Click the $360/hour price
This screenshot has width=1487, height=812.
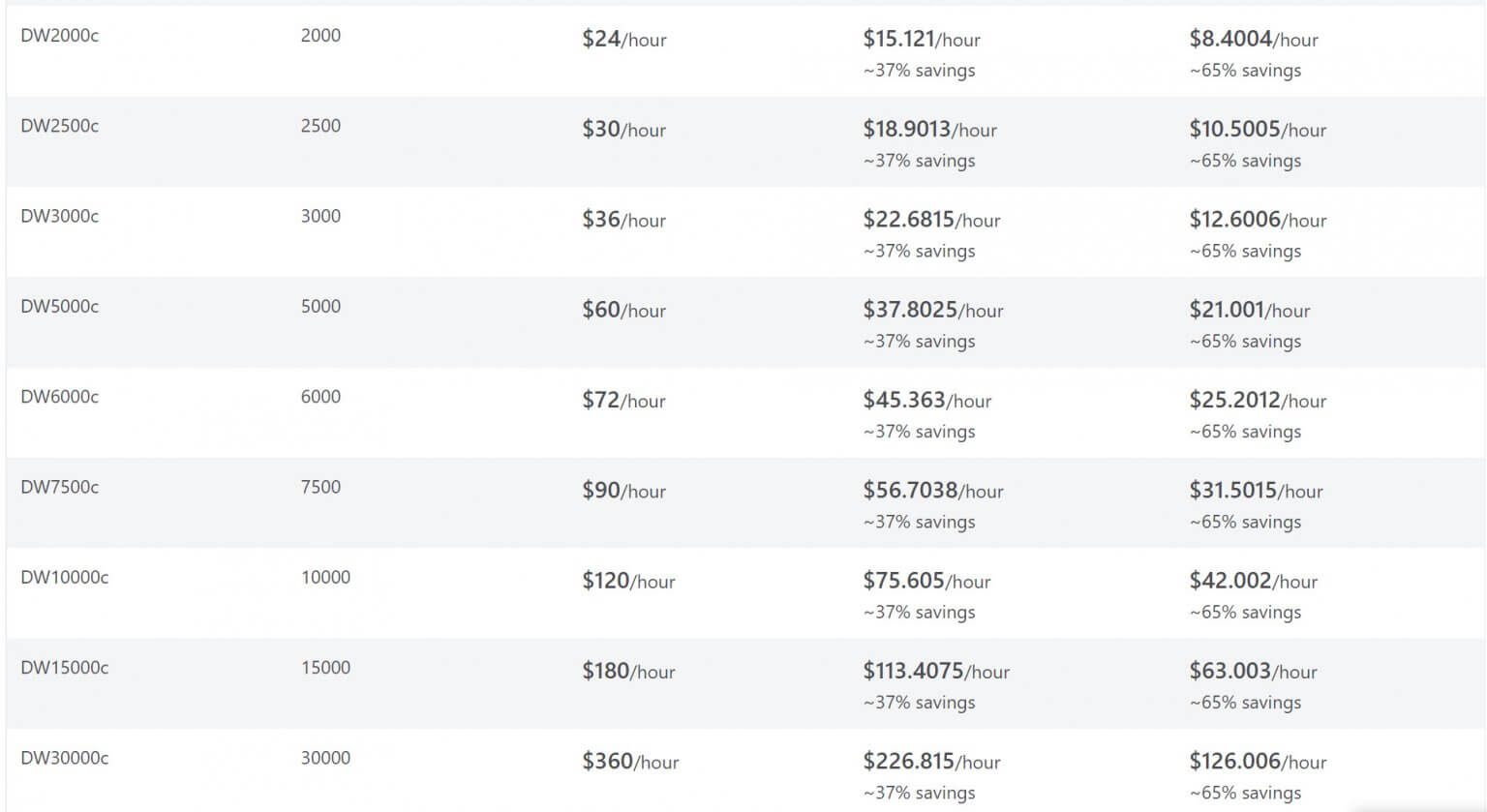[630, 762]
